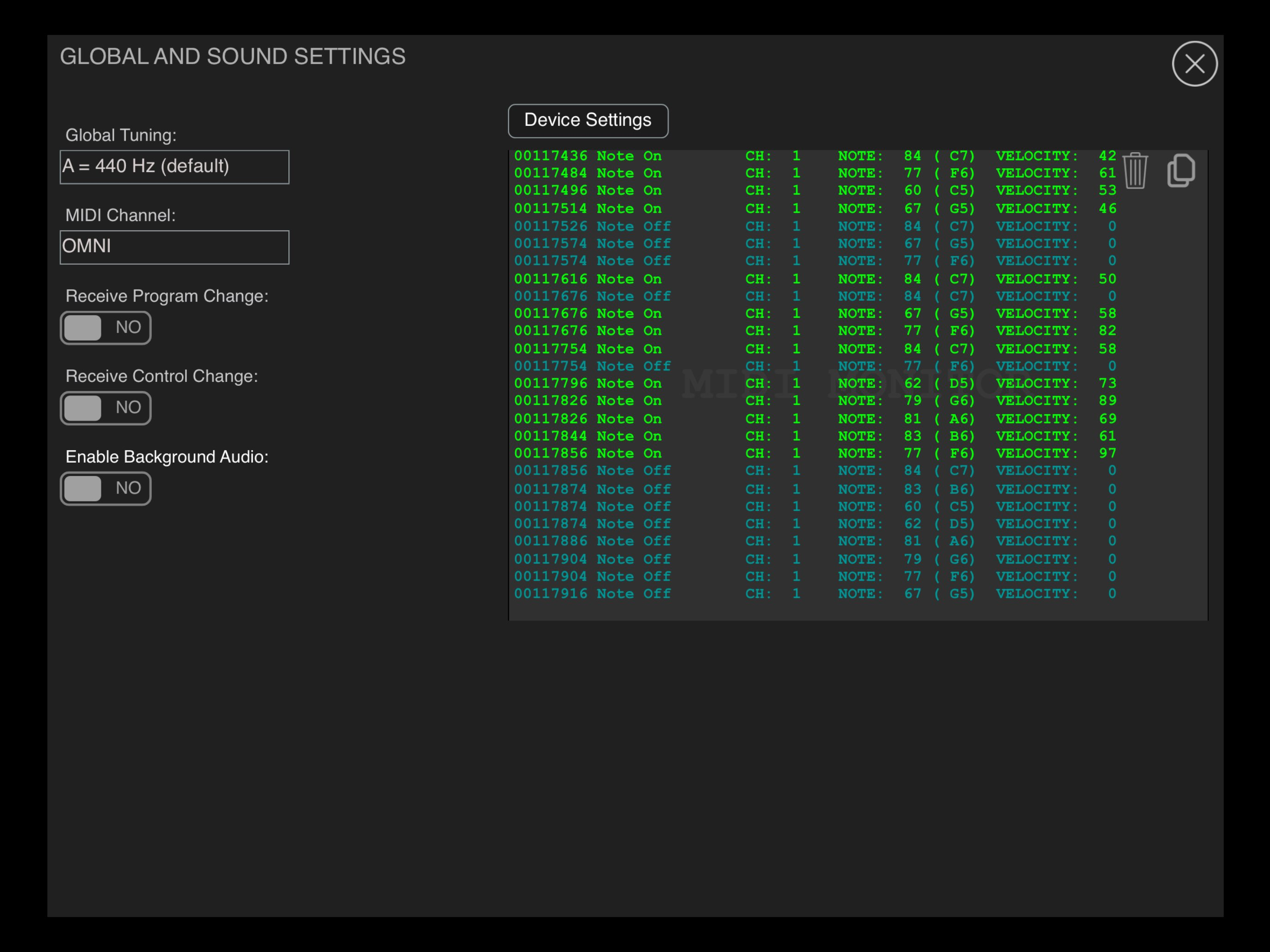Image resolution: width=1270 pixels, height=952 pixels.
Task: Select log row 00117496 Note On
Action: 815,190
